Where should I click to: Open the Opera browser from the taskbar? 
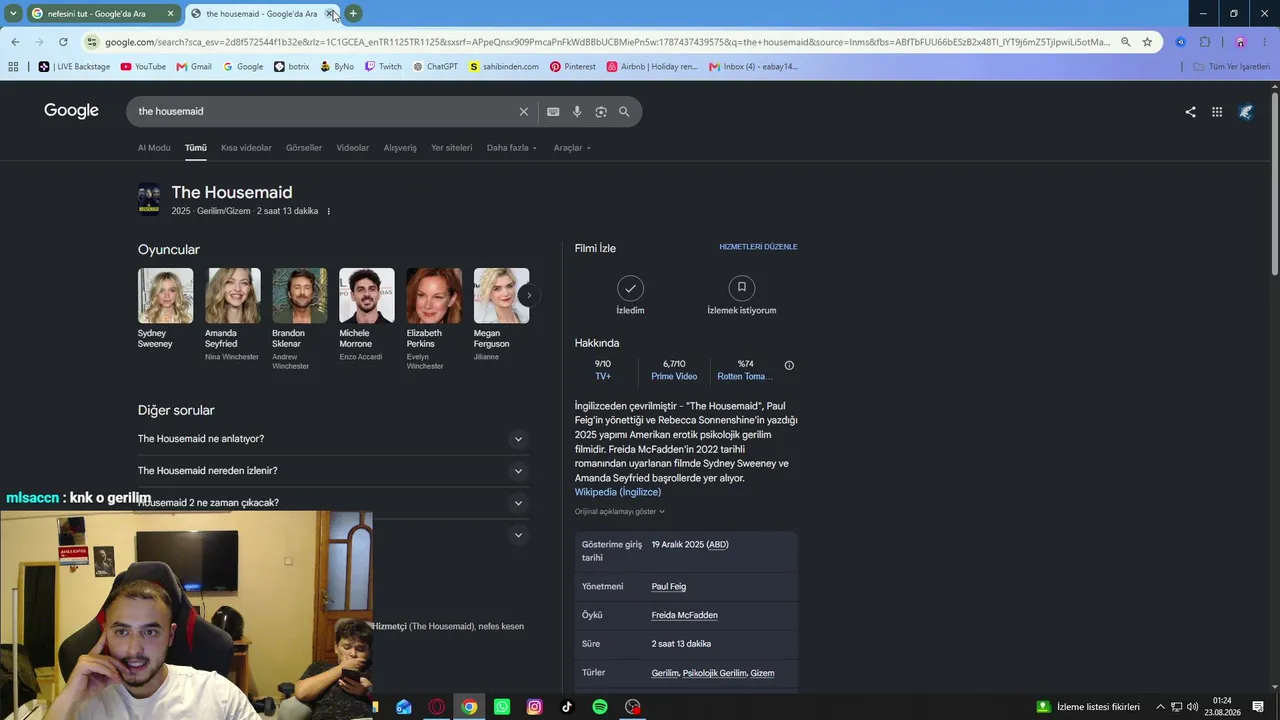(x=437, y=707)
